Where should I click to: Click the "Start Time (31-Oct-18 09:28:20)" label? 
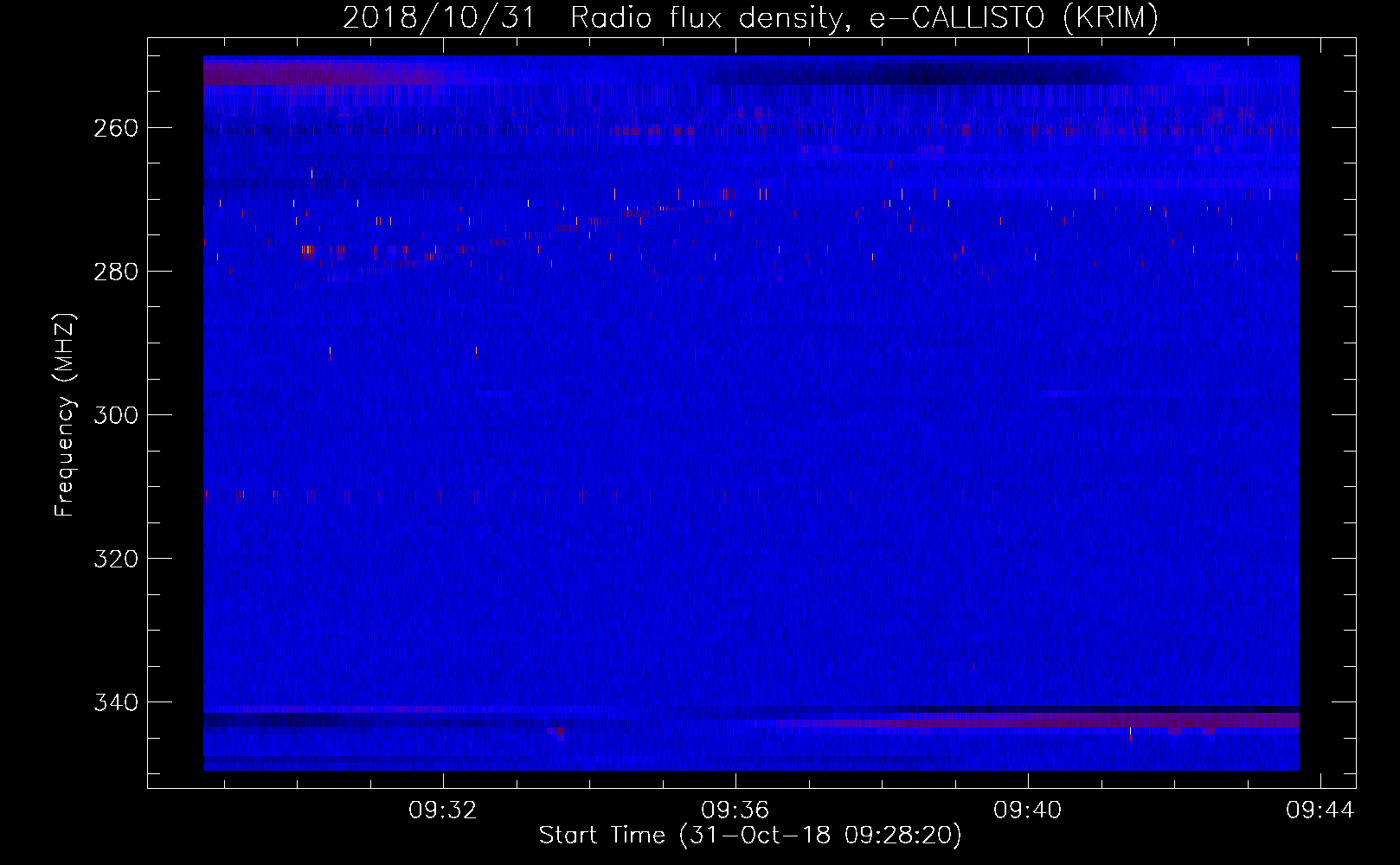click(750, 836)
